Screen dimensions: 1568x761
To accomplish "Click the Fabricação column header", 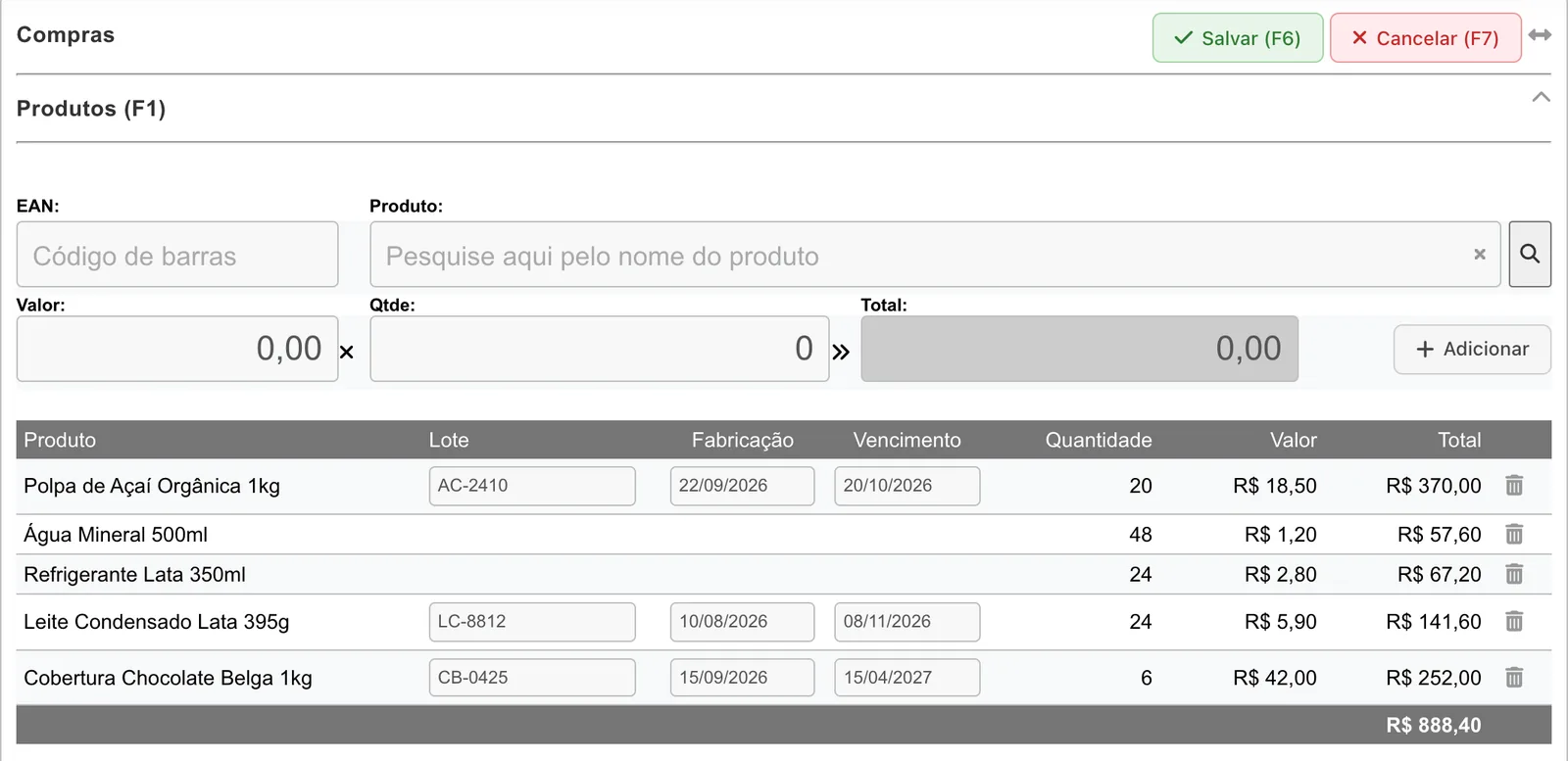I will coord(743,441).
